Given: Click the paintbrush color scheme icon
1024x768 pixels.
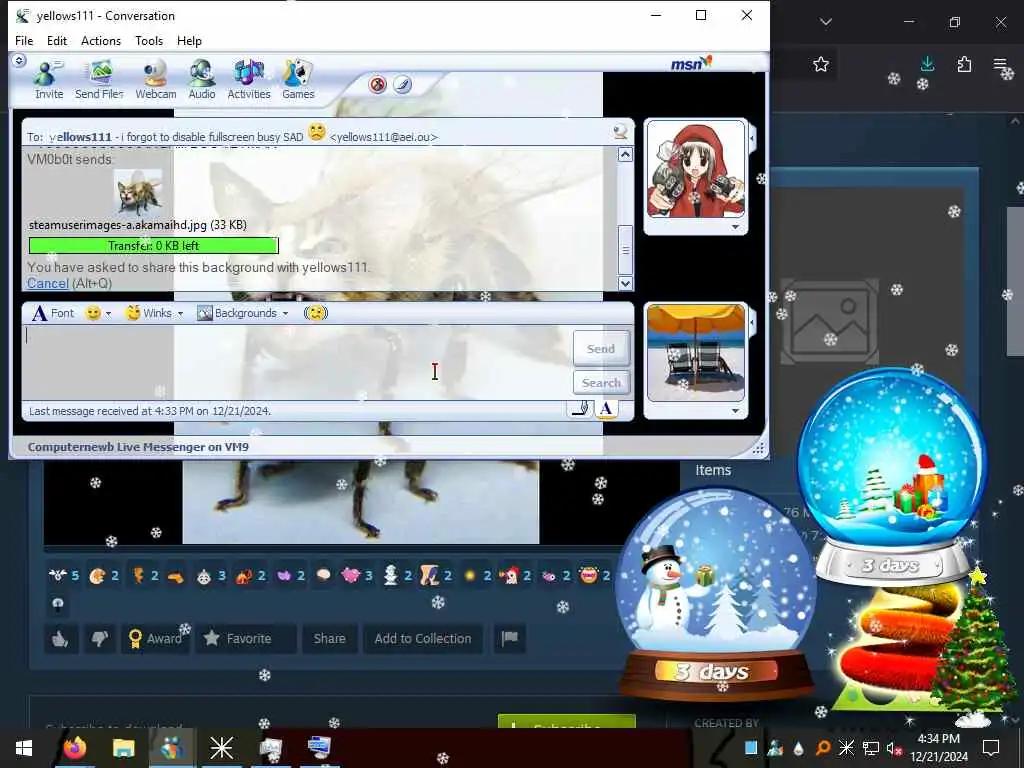Looking at the screenshot, I should point(402,84).
